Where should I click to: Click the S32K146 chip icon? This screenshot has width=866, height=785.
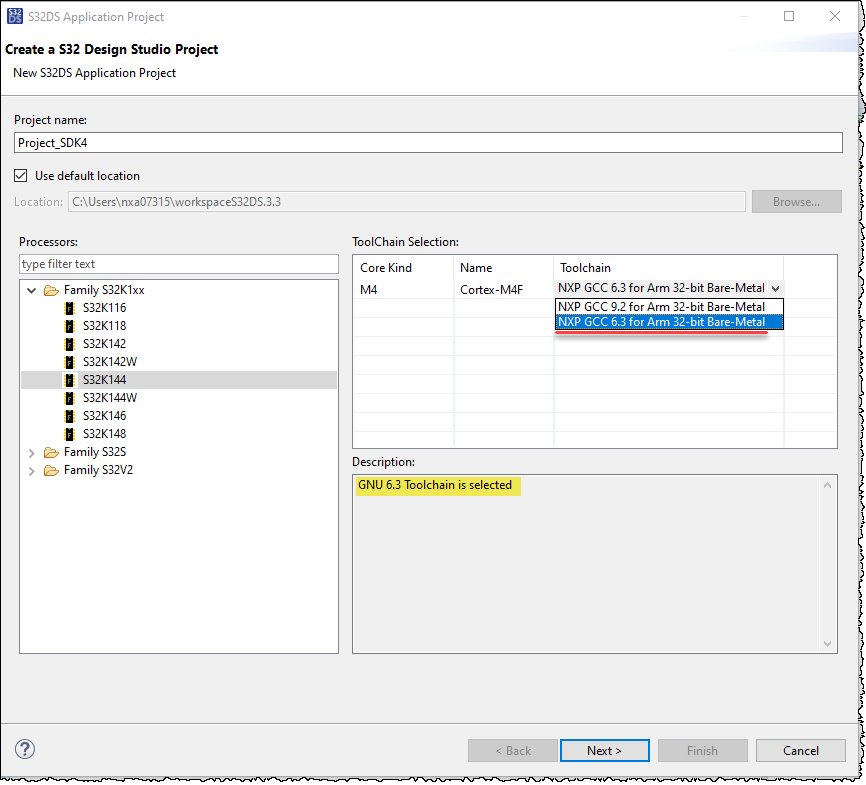pos(70,416)
